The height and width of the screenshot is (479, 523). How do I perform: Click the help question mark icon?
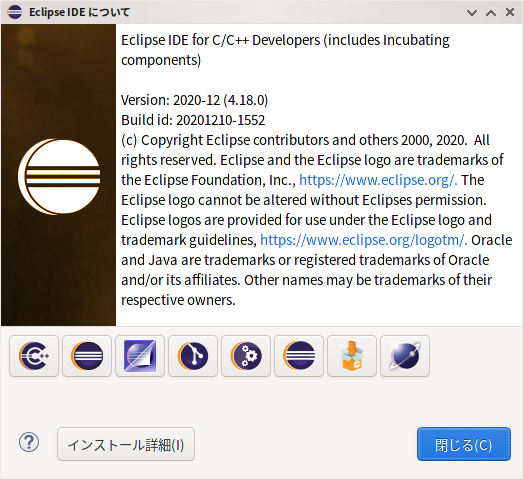tap(29, 442)
